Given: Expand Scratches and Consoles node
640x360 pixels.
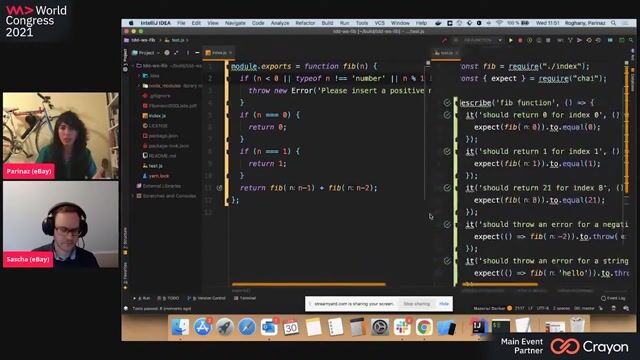Looking at the screenshot, I should point(133,196).
